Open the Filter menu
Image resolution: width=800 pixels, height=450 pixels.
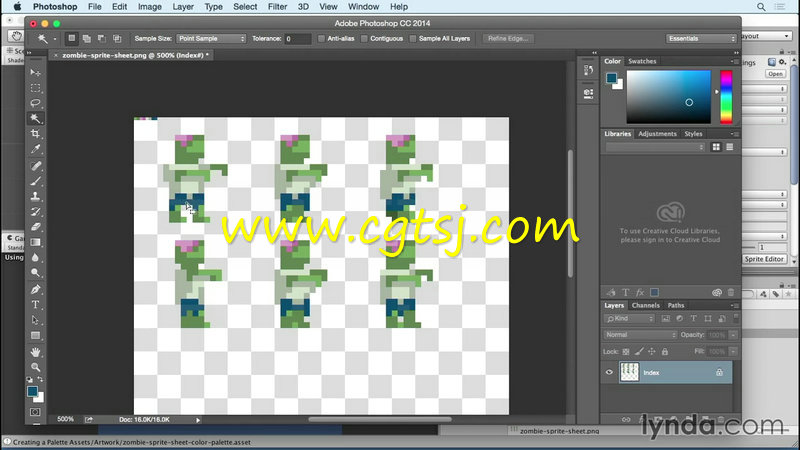(x=277, y=7)
